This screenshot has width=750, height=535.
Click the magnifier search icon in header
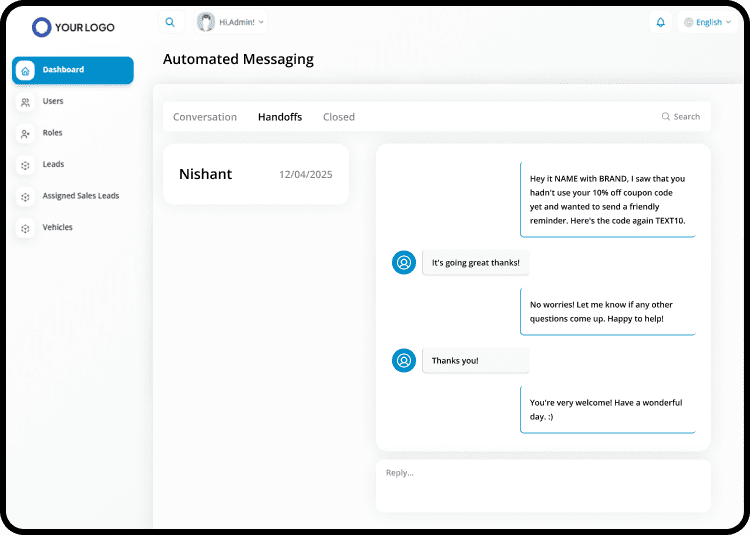click(170, 22)
